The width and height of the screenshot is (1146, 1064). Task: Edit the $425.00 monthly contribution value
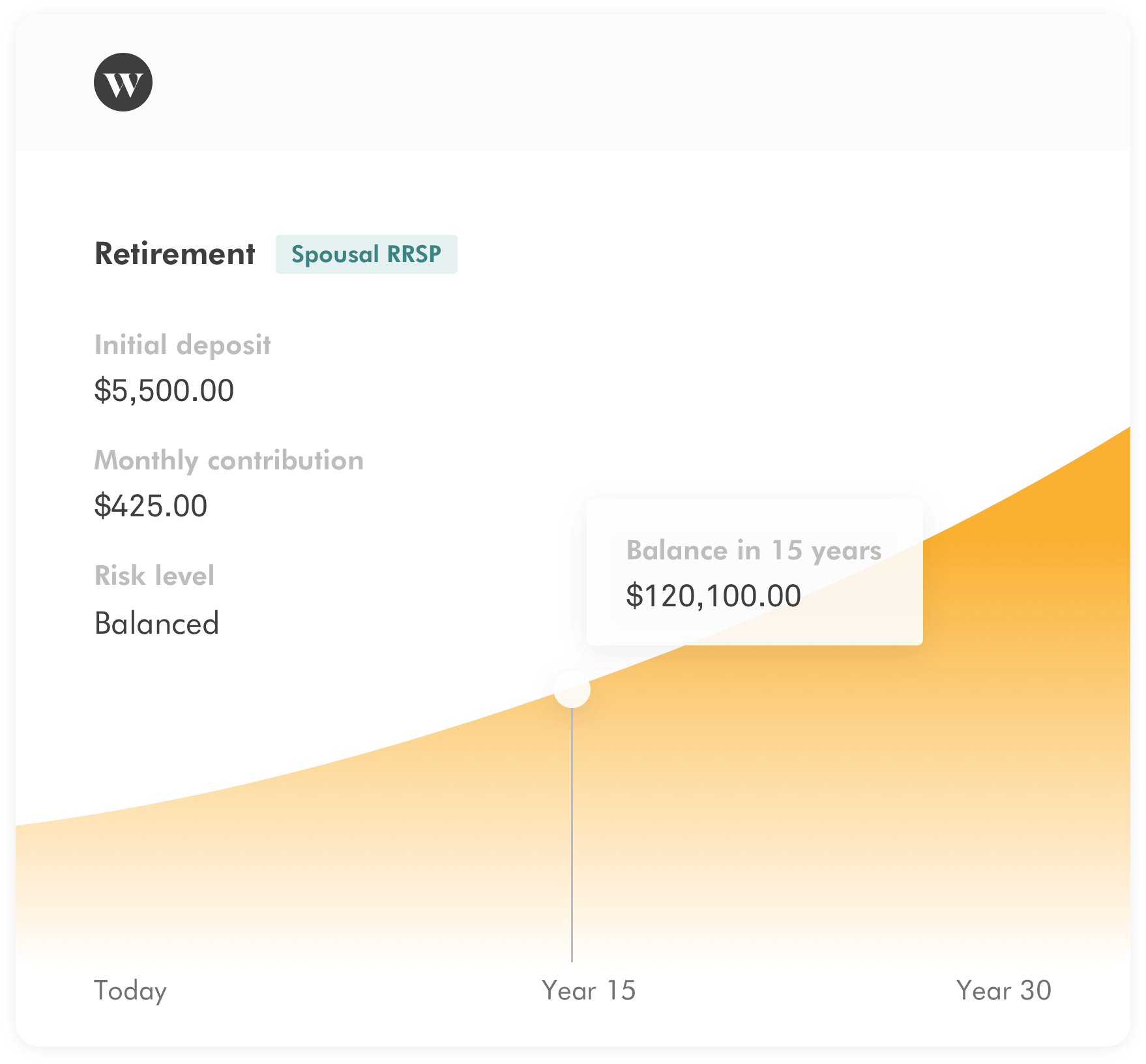tap(151, 506)
